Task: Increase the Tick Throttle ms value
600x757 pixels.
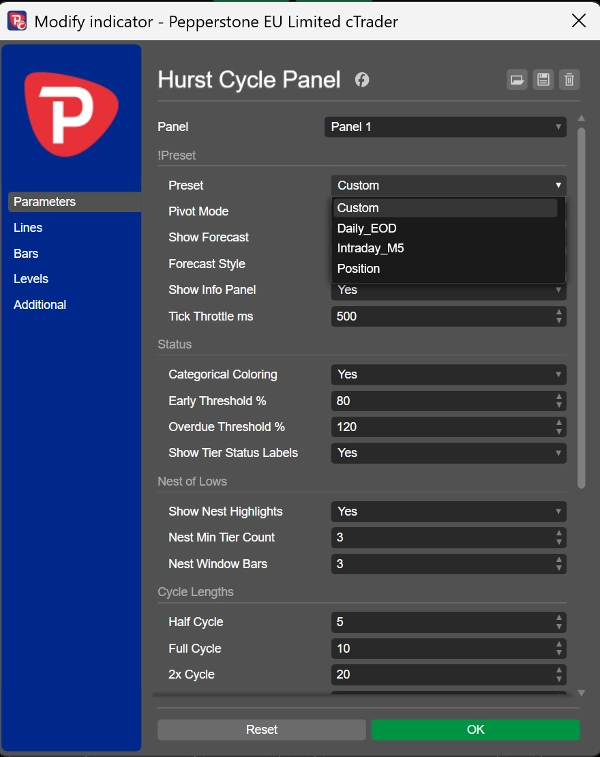Action: coord(558,312)
